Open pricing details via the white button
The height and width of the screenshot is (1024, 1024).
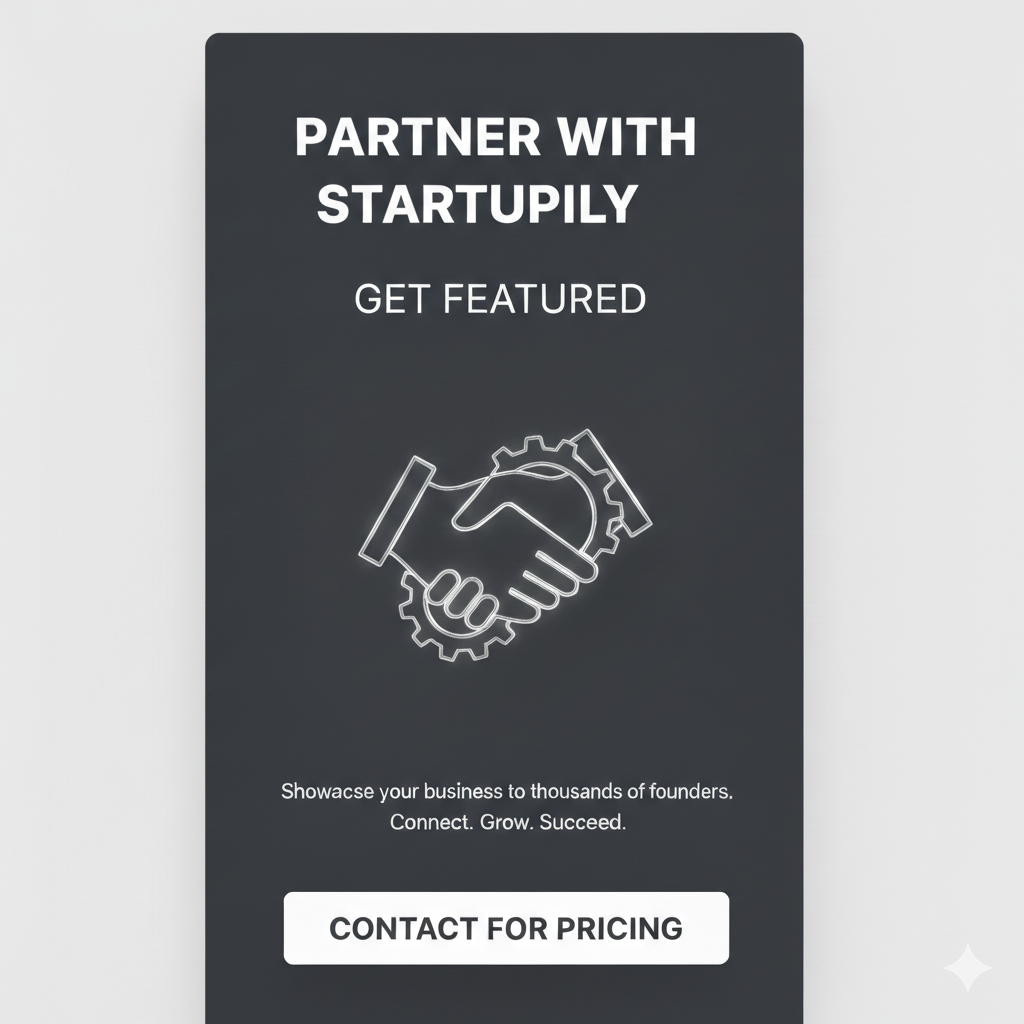pyautogui.click(x=506, y=929)
